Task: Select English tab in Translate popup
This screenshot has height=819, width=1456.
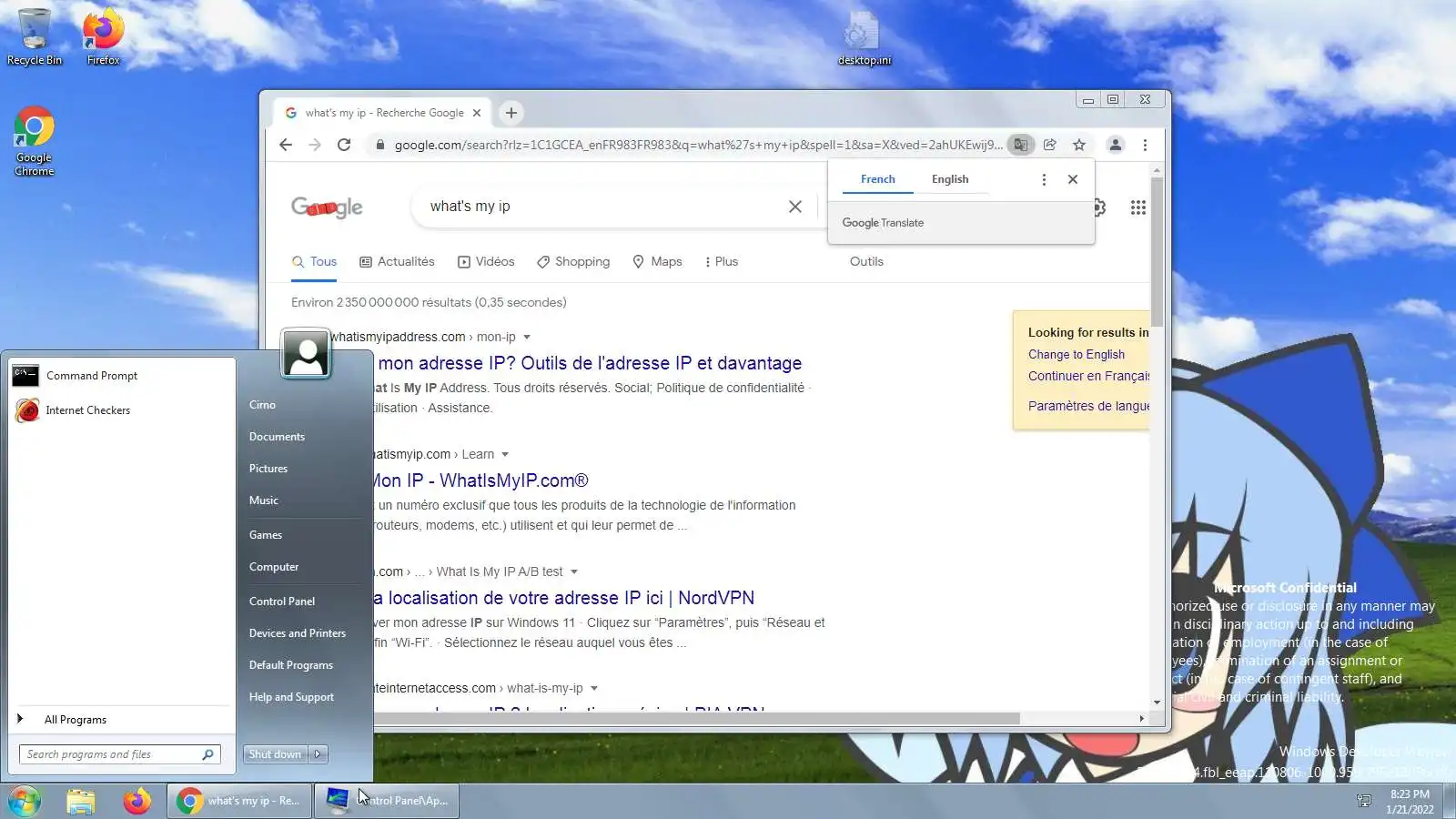Action: point(950,179)
